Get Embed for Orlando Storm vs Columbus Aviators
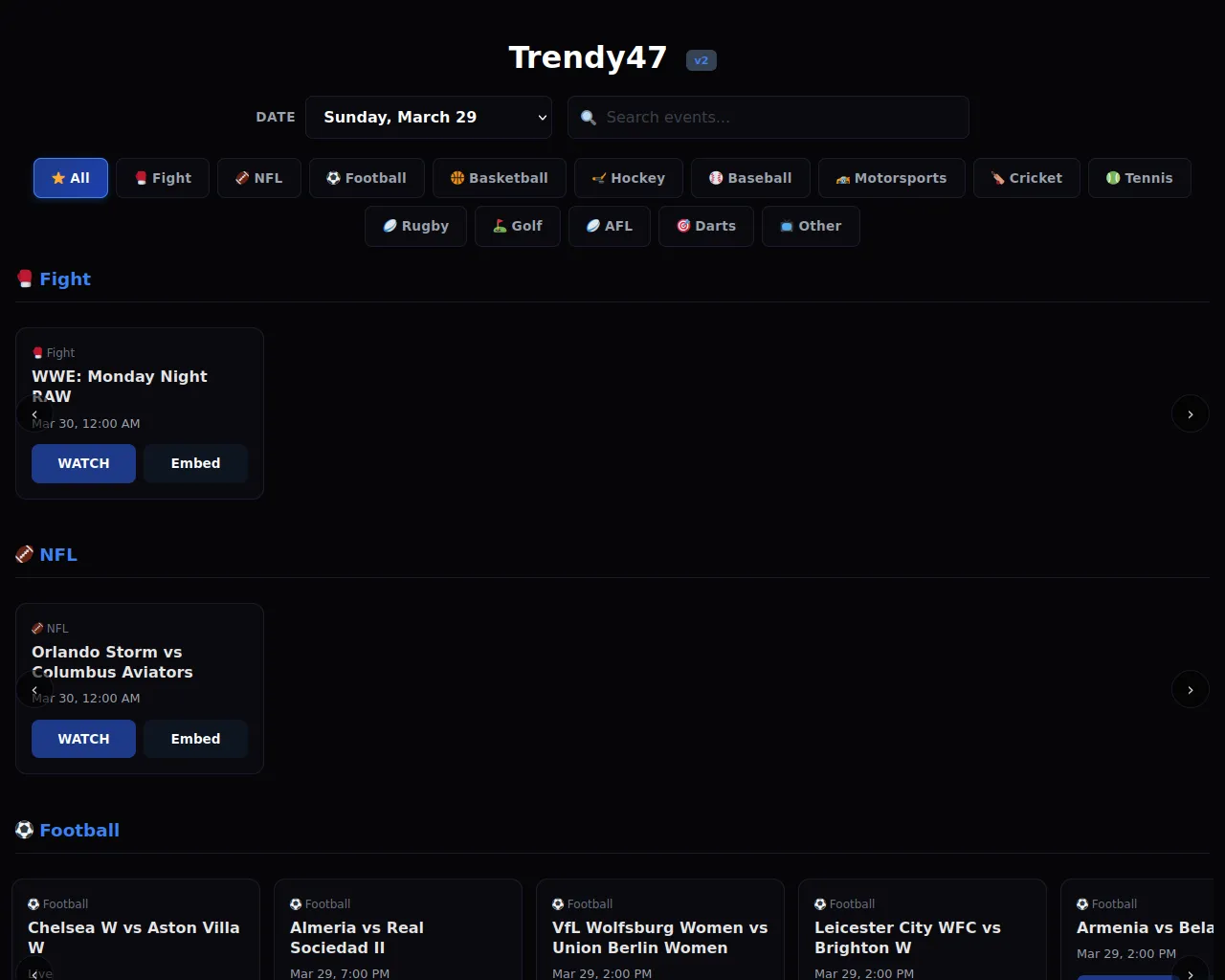The height and width of the screenshot is (980, 1225). click(x=195, y=739)
